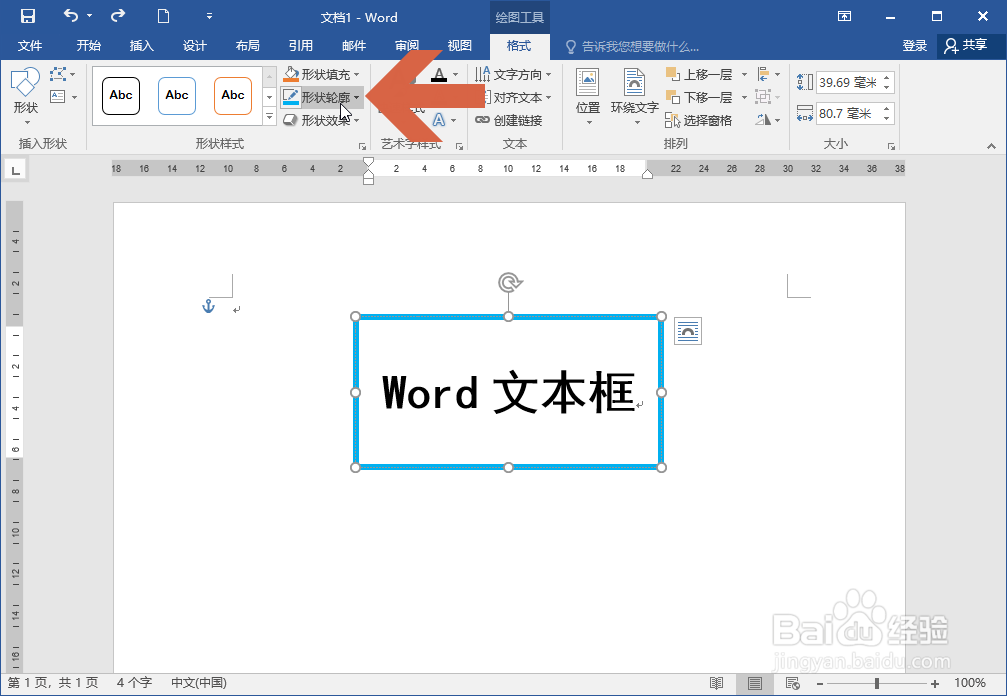Open the 大小 size dialog launcher

coord(891,146)
